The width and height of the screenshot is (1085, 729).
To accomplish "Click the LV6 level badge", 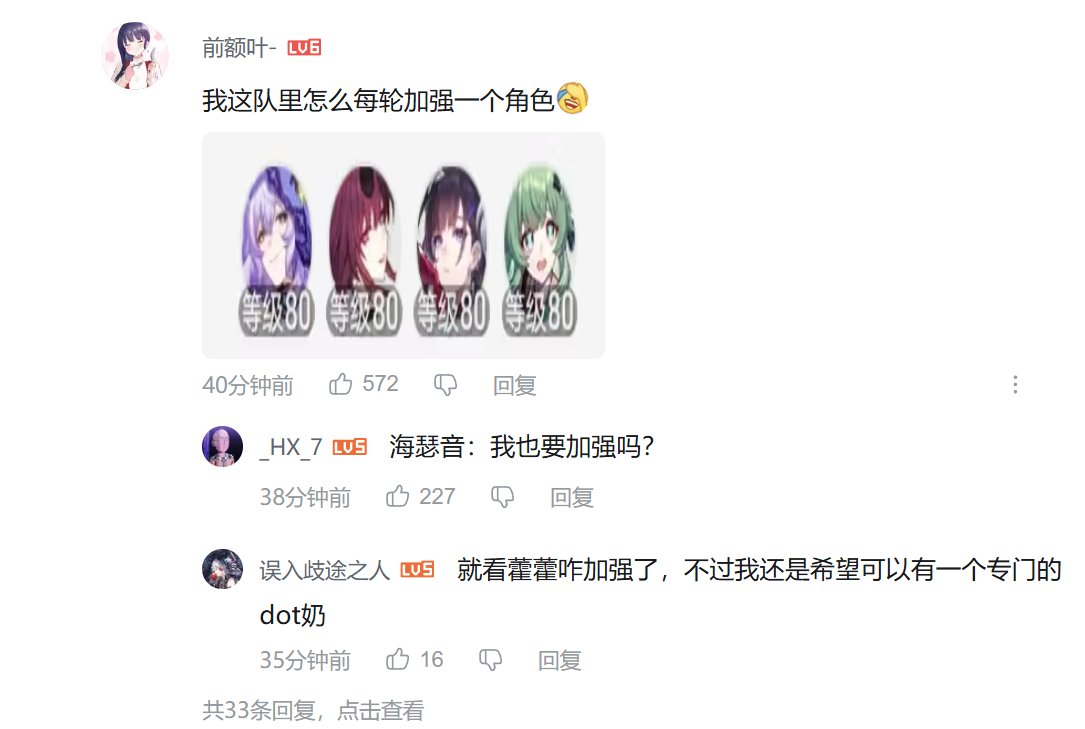I will (x=304, y=47).
